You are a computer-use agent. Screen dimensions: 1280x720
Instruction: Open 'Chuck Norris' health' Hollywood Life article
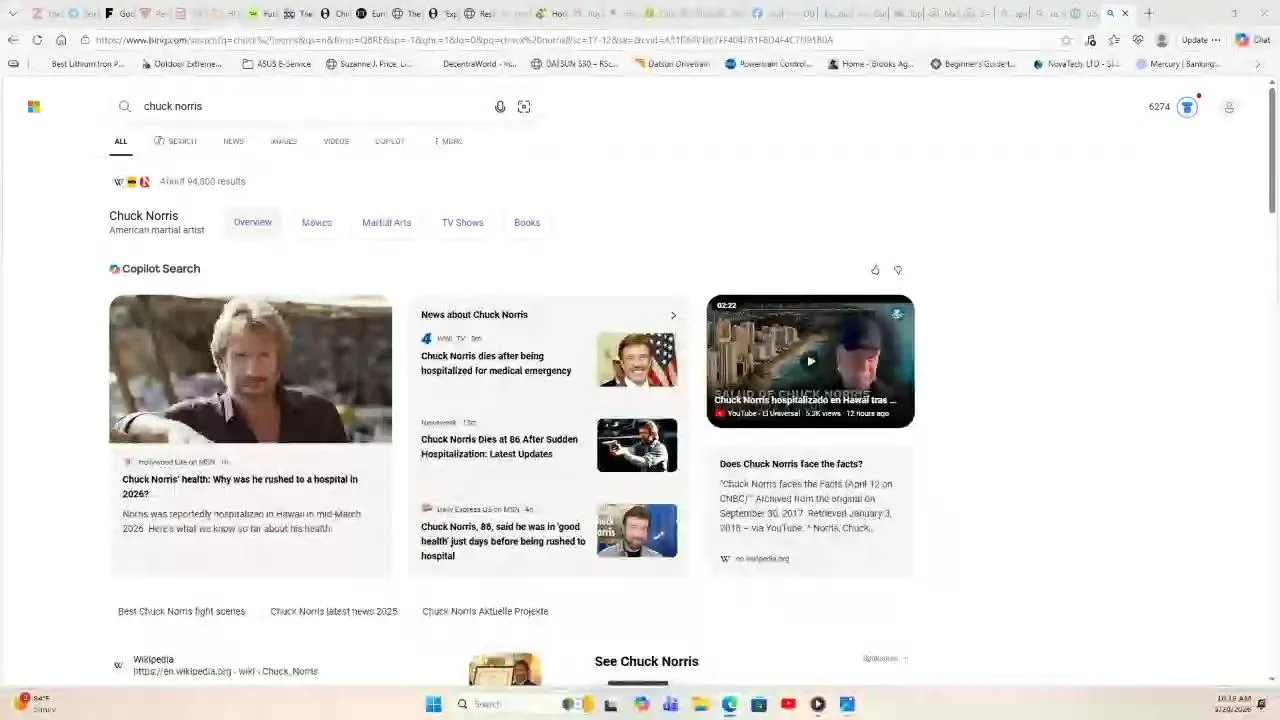pyautogui.click(x=240, y=486)
